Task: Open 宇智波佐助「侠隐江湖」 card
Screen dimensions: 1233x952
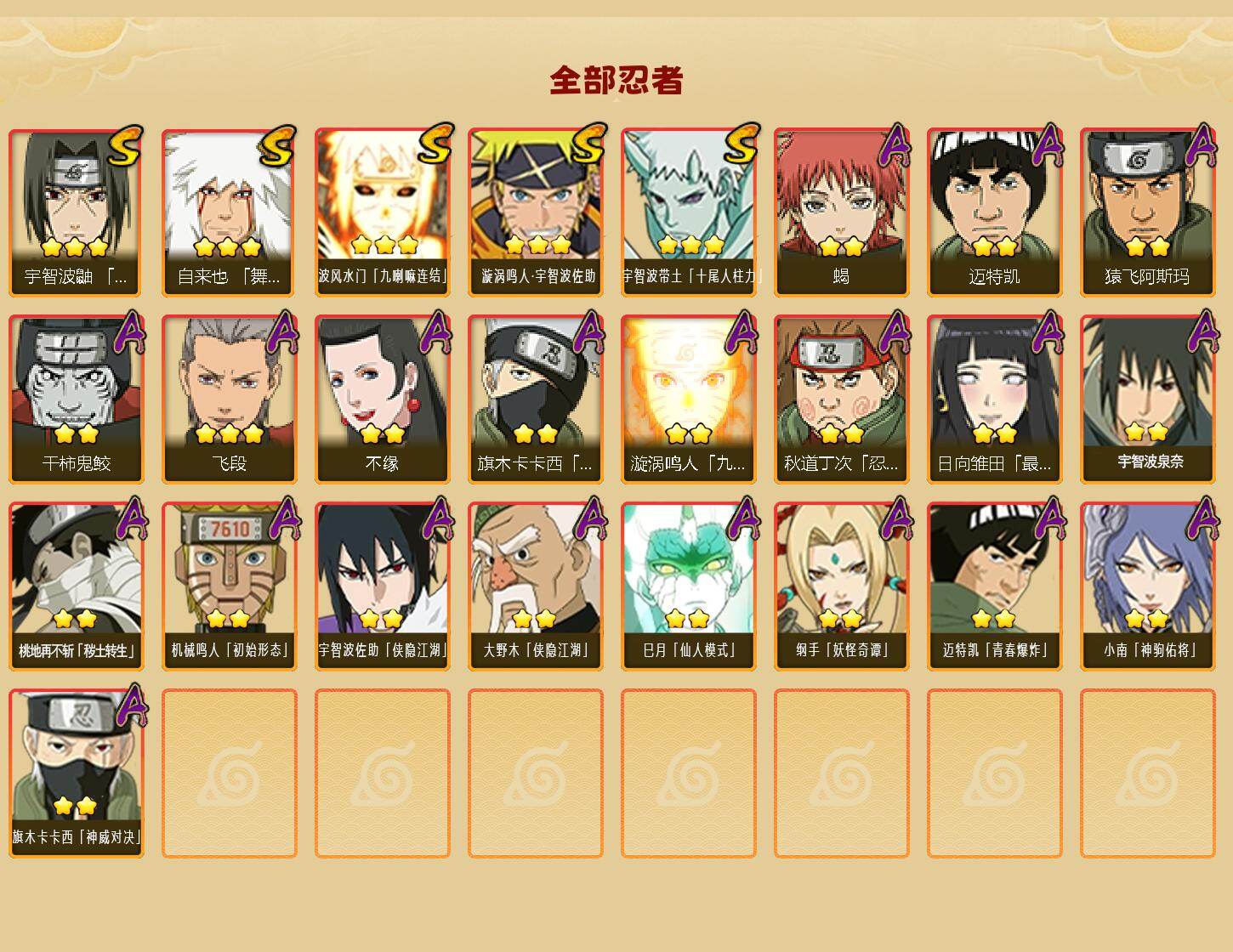Action: pos(382,586)
